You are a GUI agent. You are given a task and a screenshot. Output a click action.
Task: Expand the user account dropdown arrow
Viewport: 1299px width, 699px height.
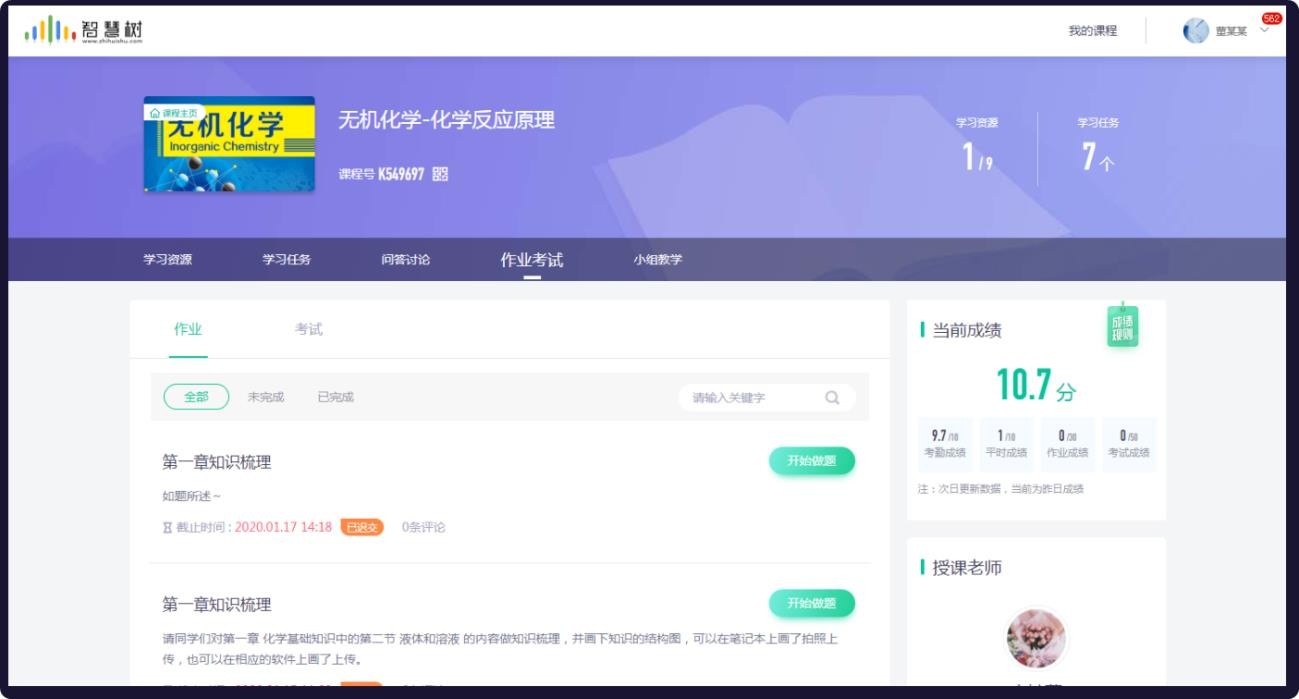1264,32
